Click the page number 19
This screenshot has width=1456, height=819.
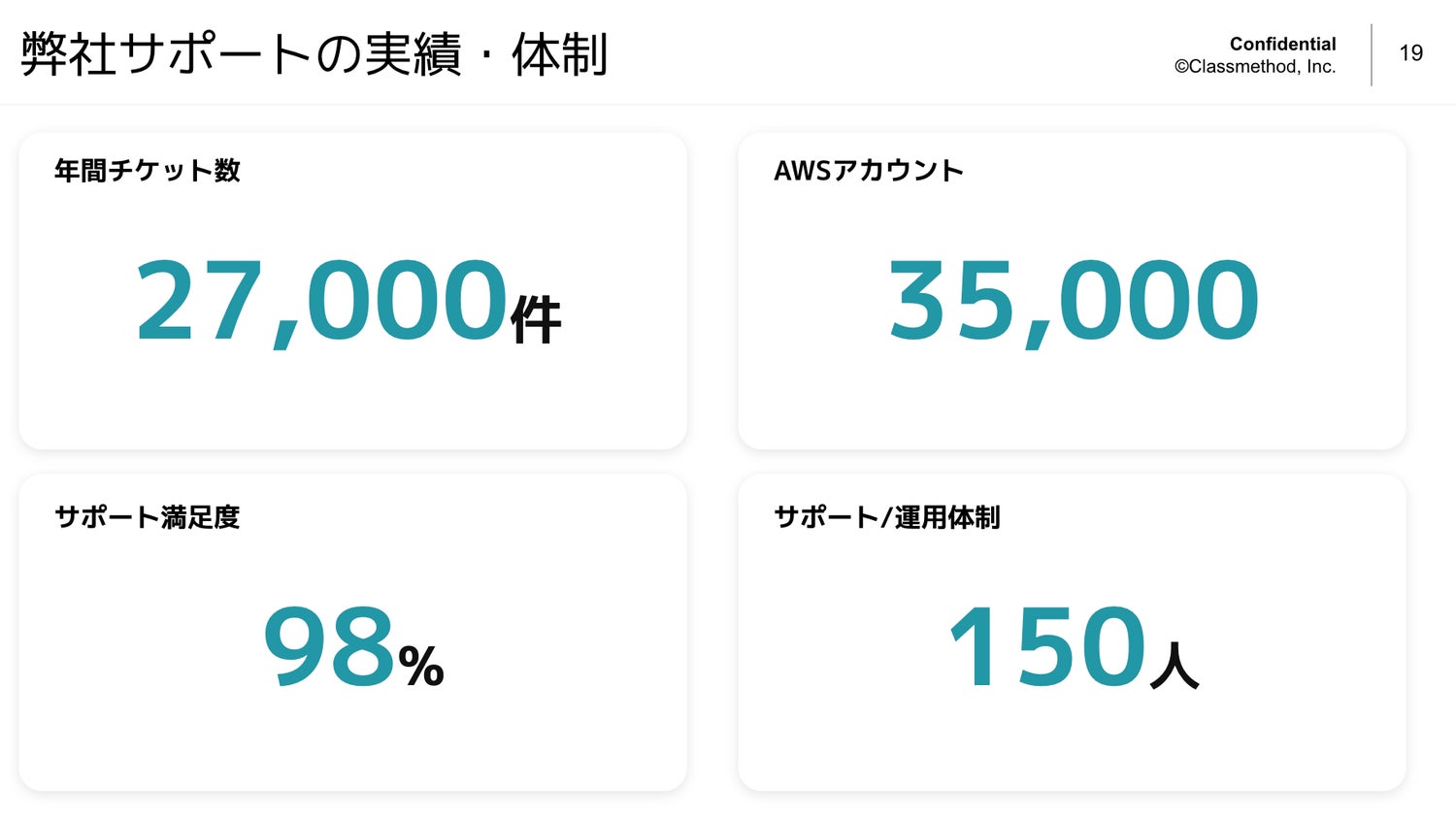point(1411,53)
